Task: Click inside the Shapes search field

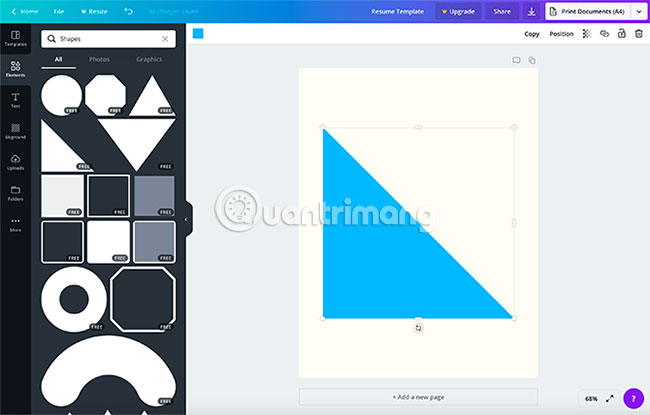Action: point(109,39)
